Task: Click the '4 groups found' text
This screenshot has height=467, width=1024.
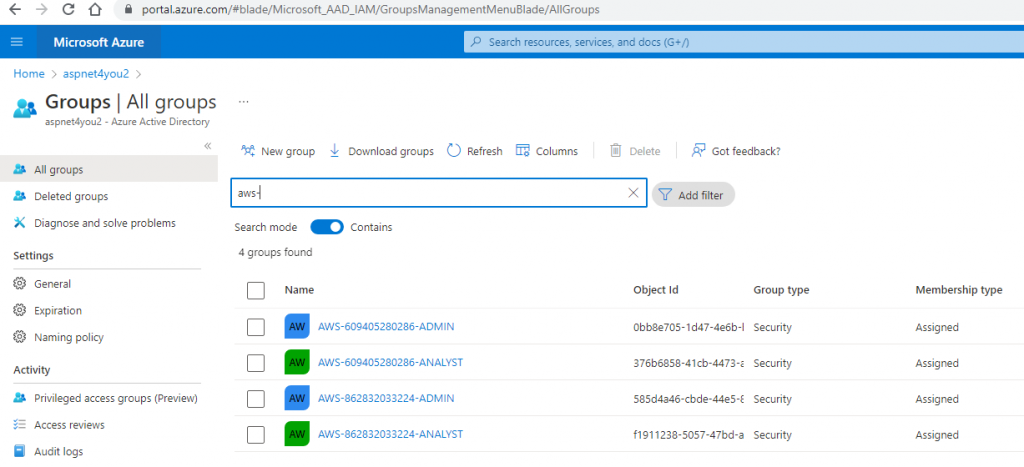Action: click(x=275, y=252)
